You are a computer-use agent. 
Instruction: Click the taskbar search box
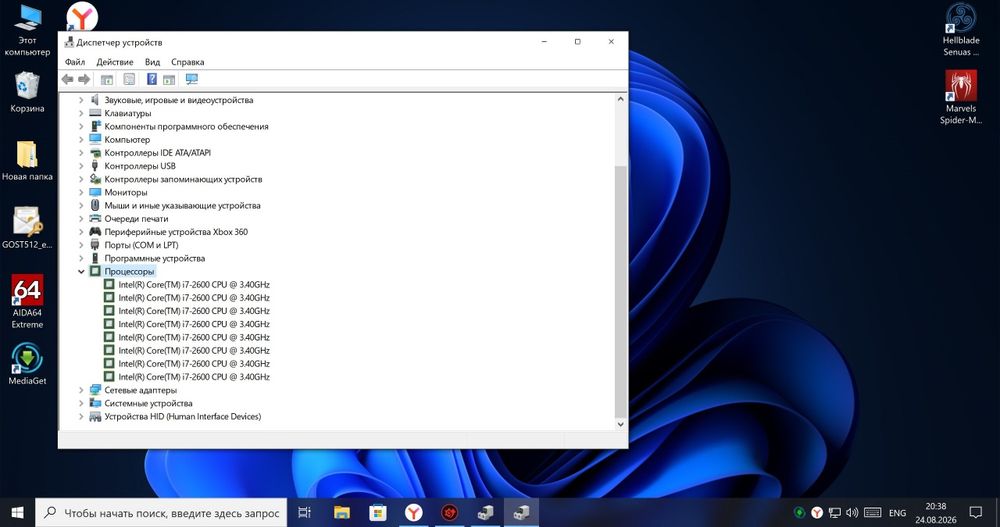163,512
